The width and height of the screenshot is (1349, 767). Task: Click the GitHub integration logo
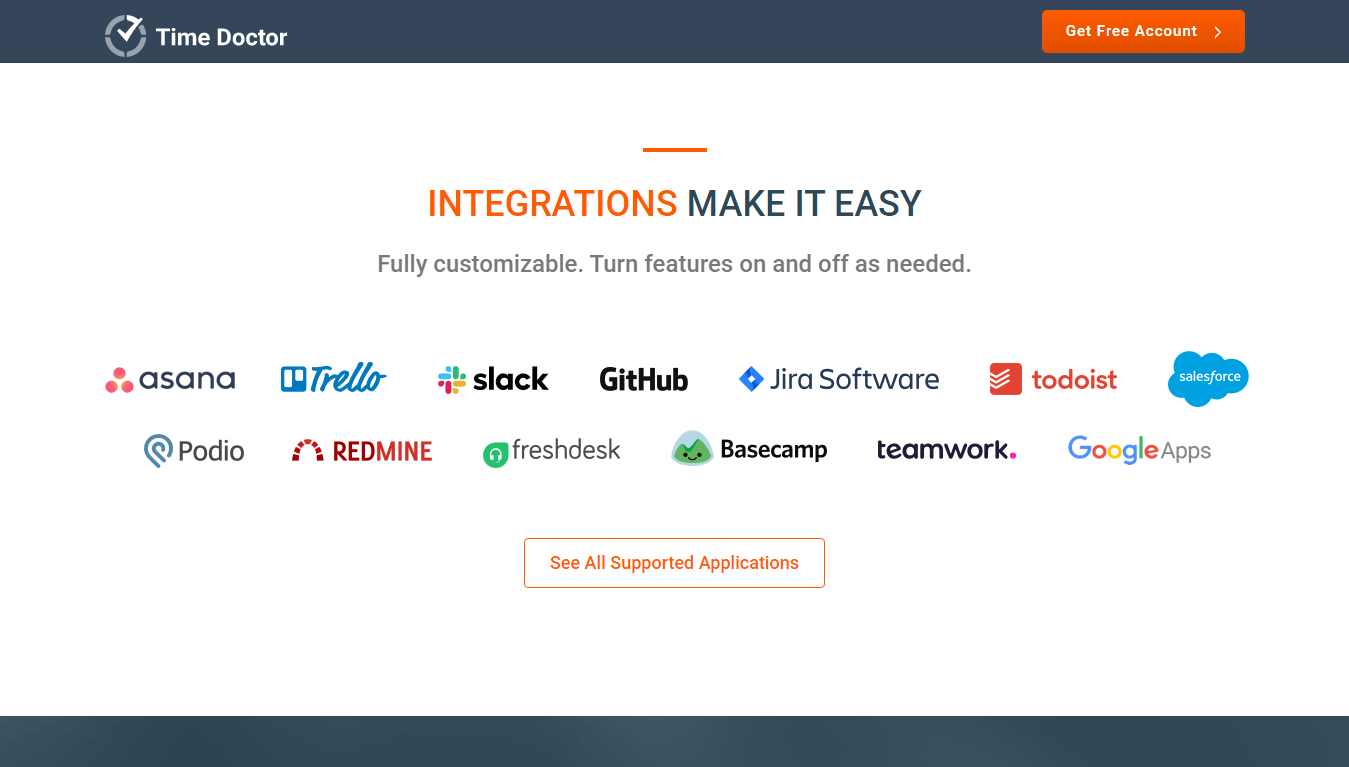pos(644,380)
